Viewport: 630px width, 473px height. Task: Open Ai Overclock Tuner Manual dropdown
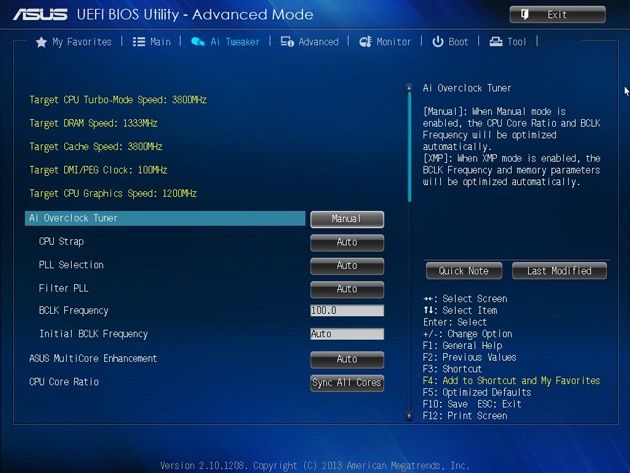click(x=347, y=219)
